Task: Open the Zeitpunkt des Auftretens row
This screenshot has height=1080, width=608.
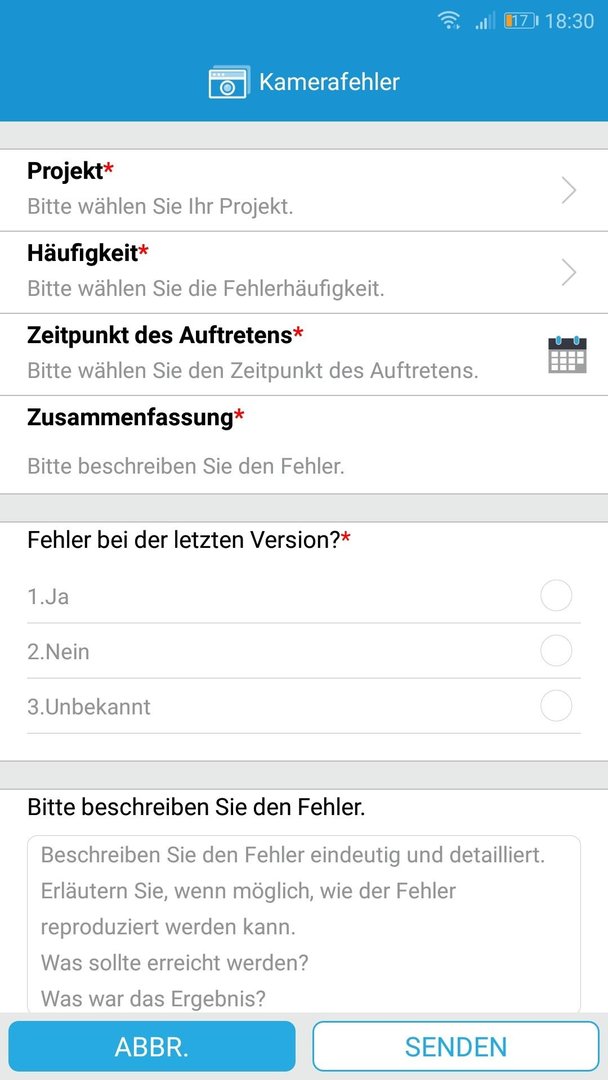Action: (x=304, y=355)
